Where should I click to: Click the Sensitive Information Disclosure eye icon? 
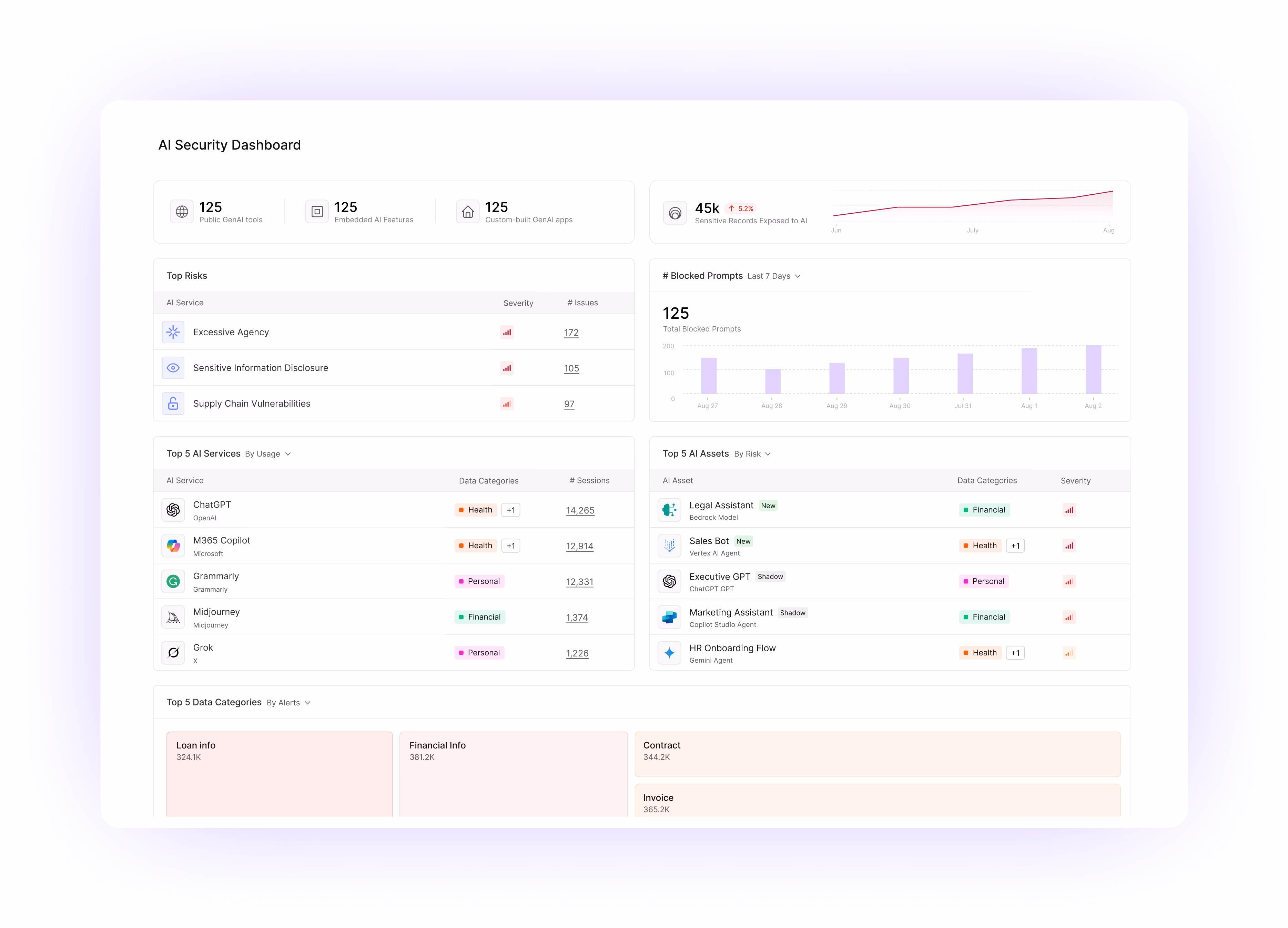click(x=173, y=368)
